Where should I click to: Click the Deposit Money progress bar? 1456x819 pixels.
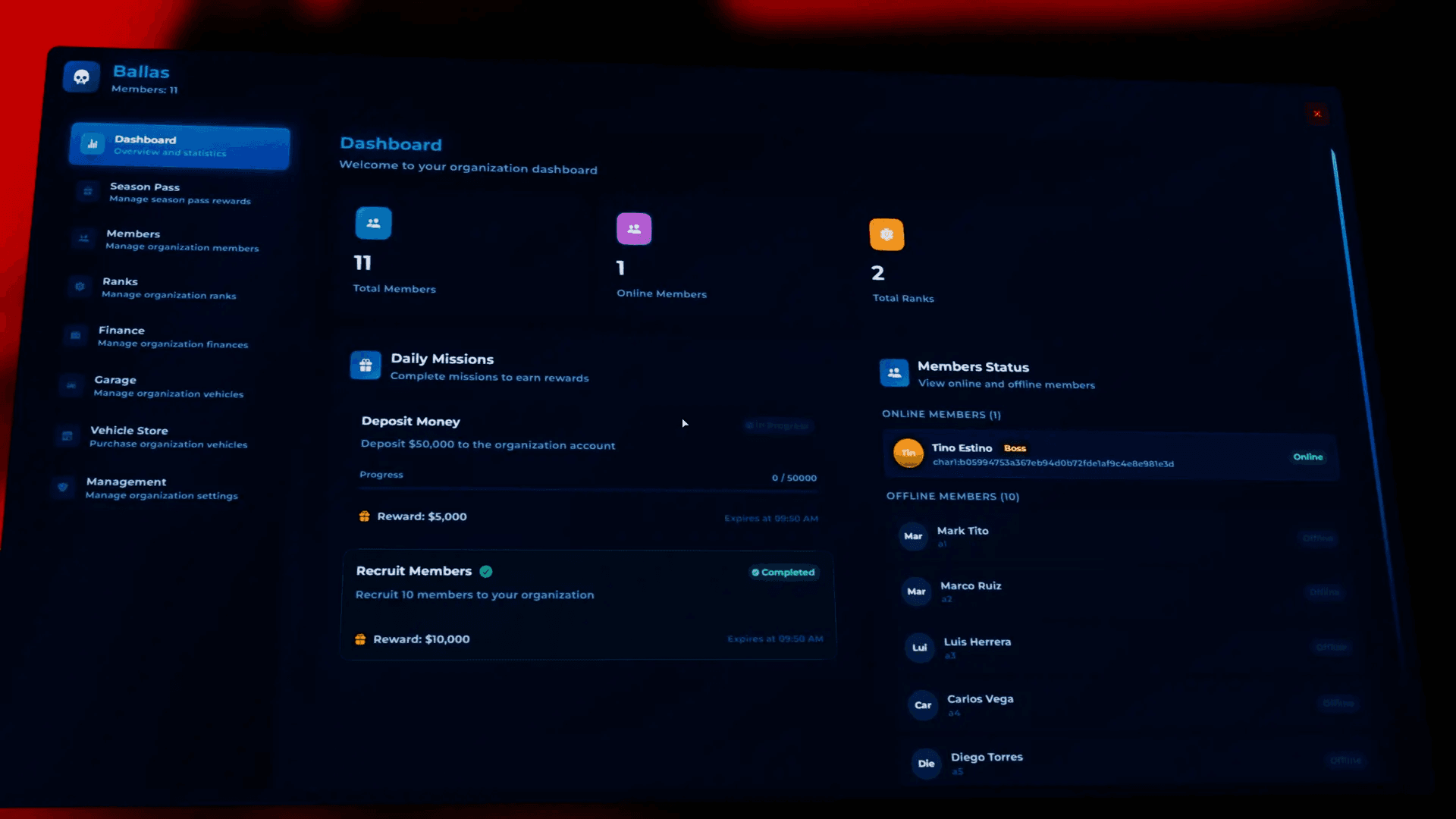[x=588, y=491]
